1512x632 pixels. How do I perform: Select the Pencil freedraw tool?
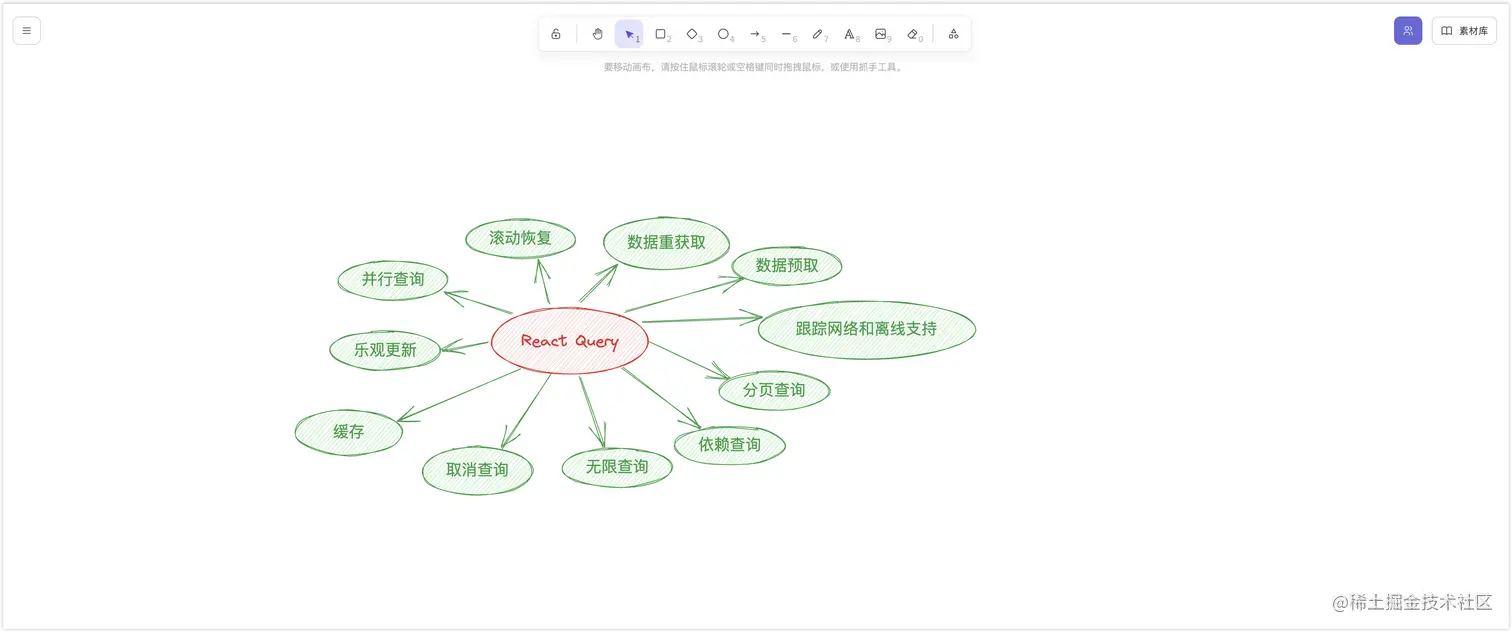point(818,34)
